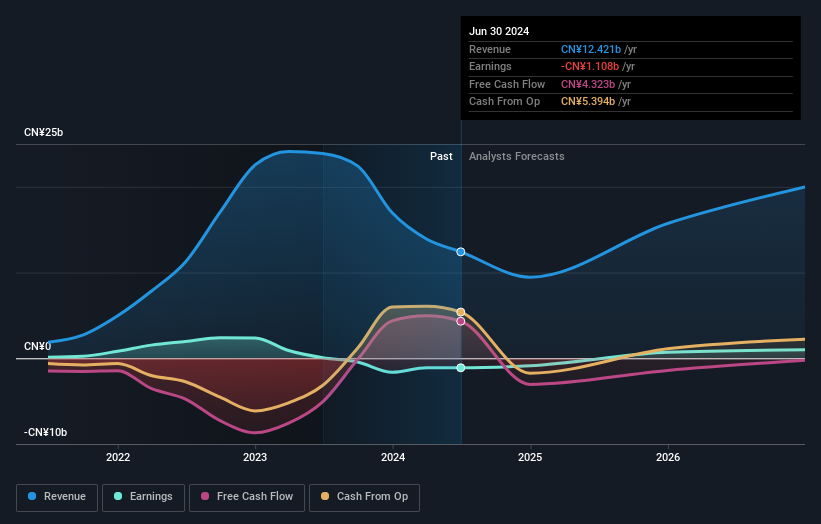Toggle the Cash From Op legend button
This screenshot has height=524, width=821.
point(364,497)
